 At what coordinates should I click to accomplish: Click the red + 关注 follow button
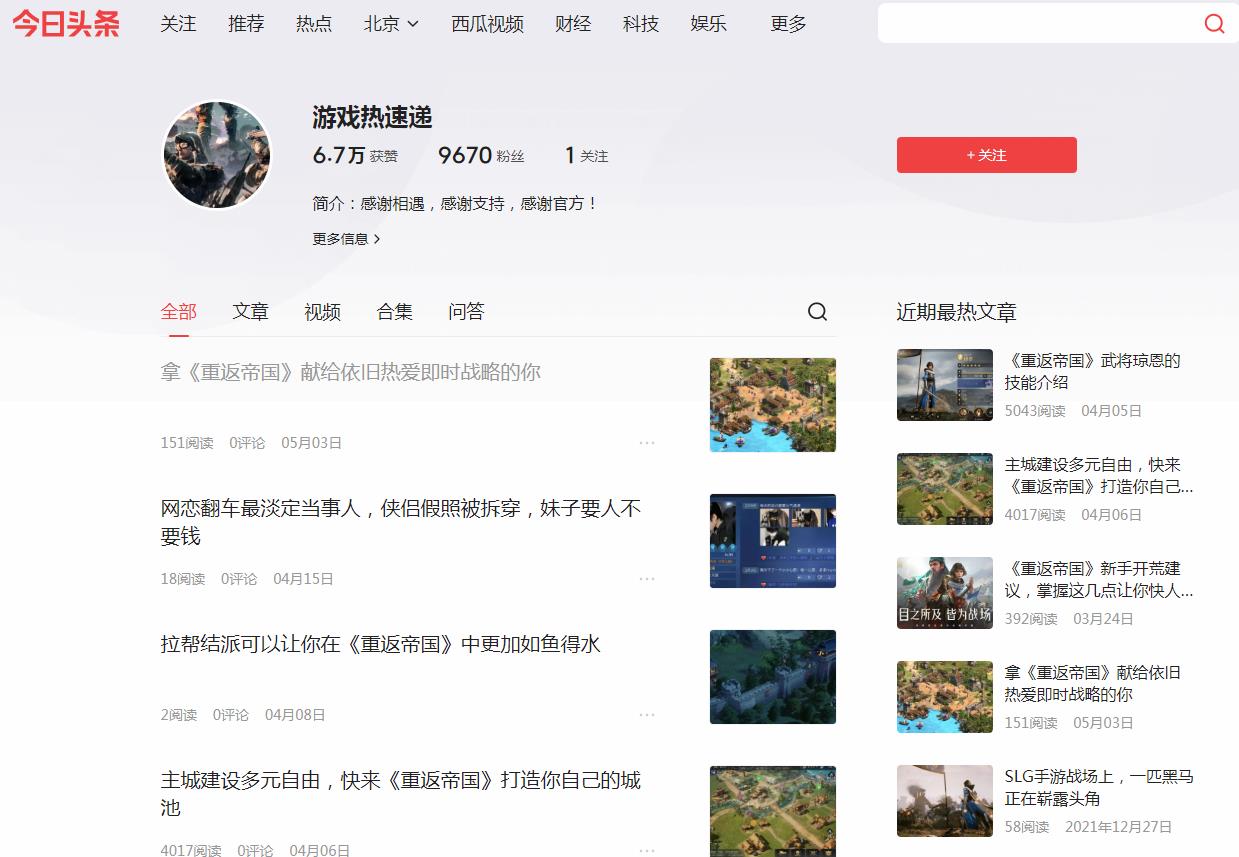[x=986, y=155]
